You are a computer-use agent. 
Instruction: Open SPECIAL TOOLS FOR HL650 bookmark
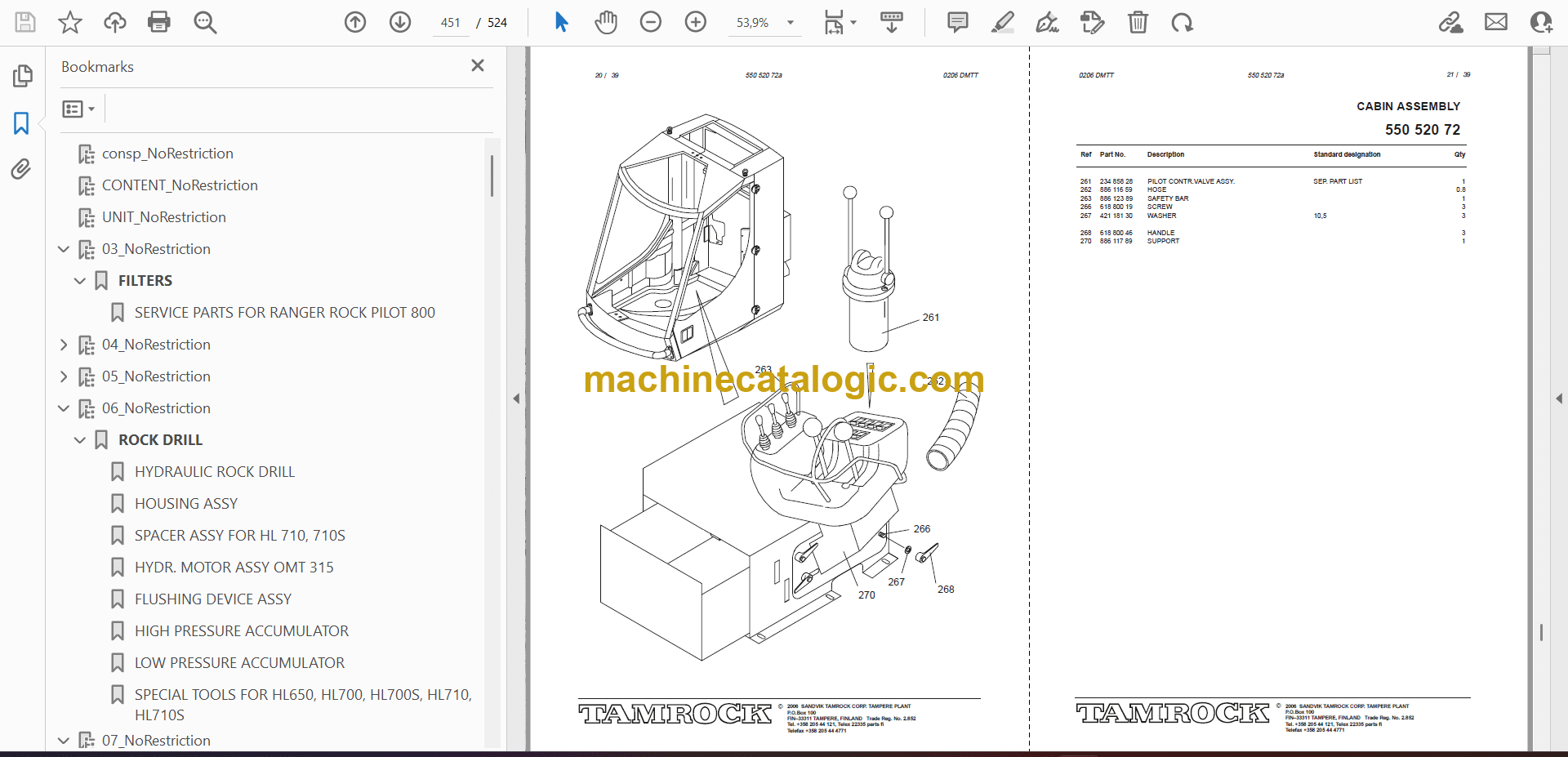tap(304, 705)
